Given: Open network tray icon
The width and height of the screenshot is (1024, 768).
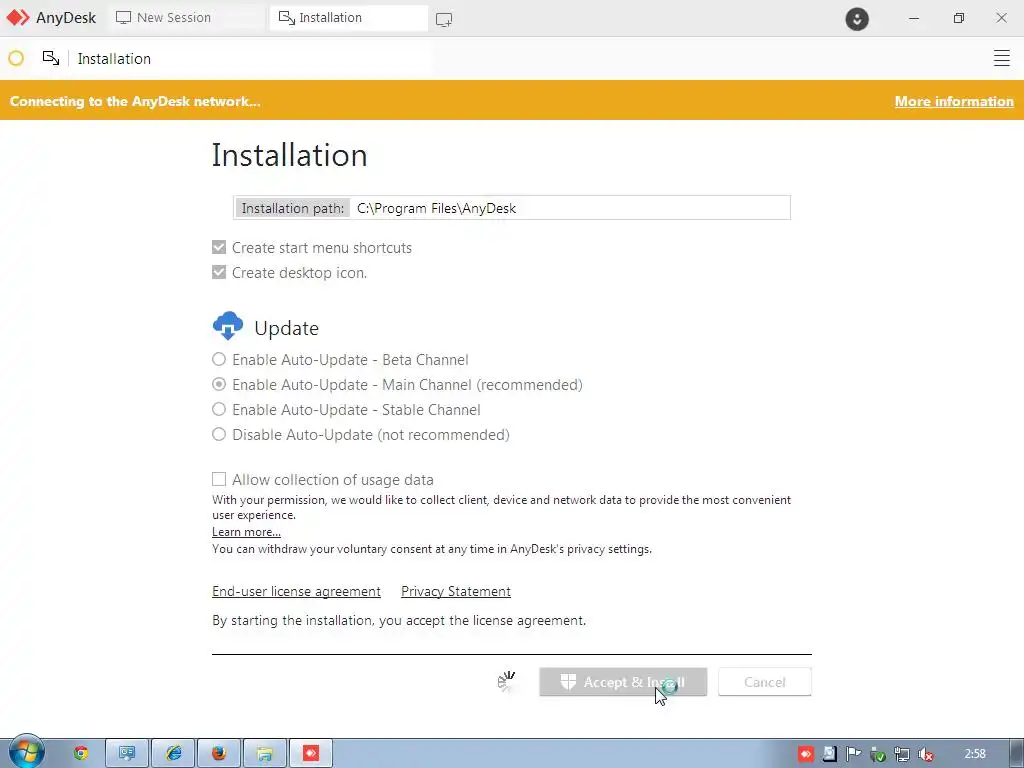Looking at the screenshot, I should [902, 754].
